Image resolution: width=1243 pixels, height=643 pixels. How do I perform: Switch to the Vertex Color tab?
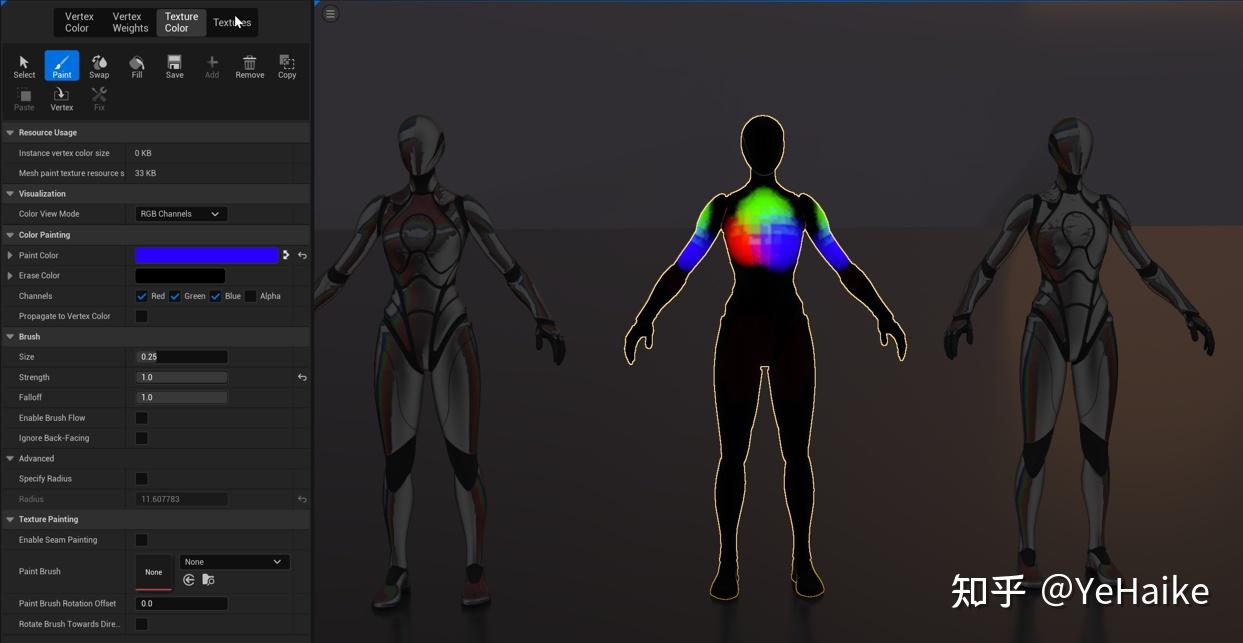pyautogui.click(x=79, y=22)
